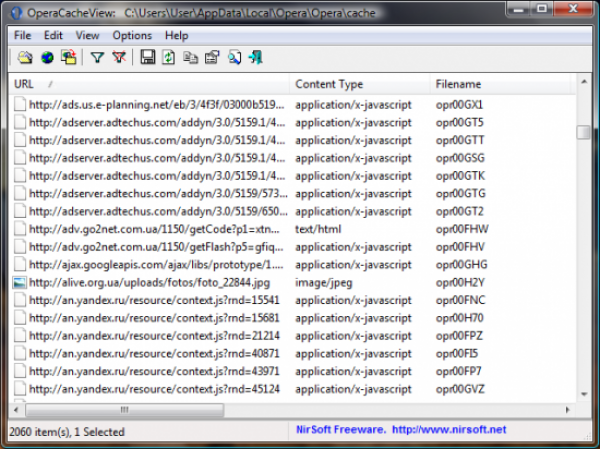
Task: Open the Options menu
Action: [x=132, y=36]
